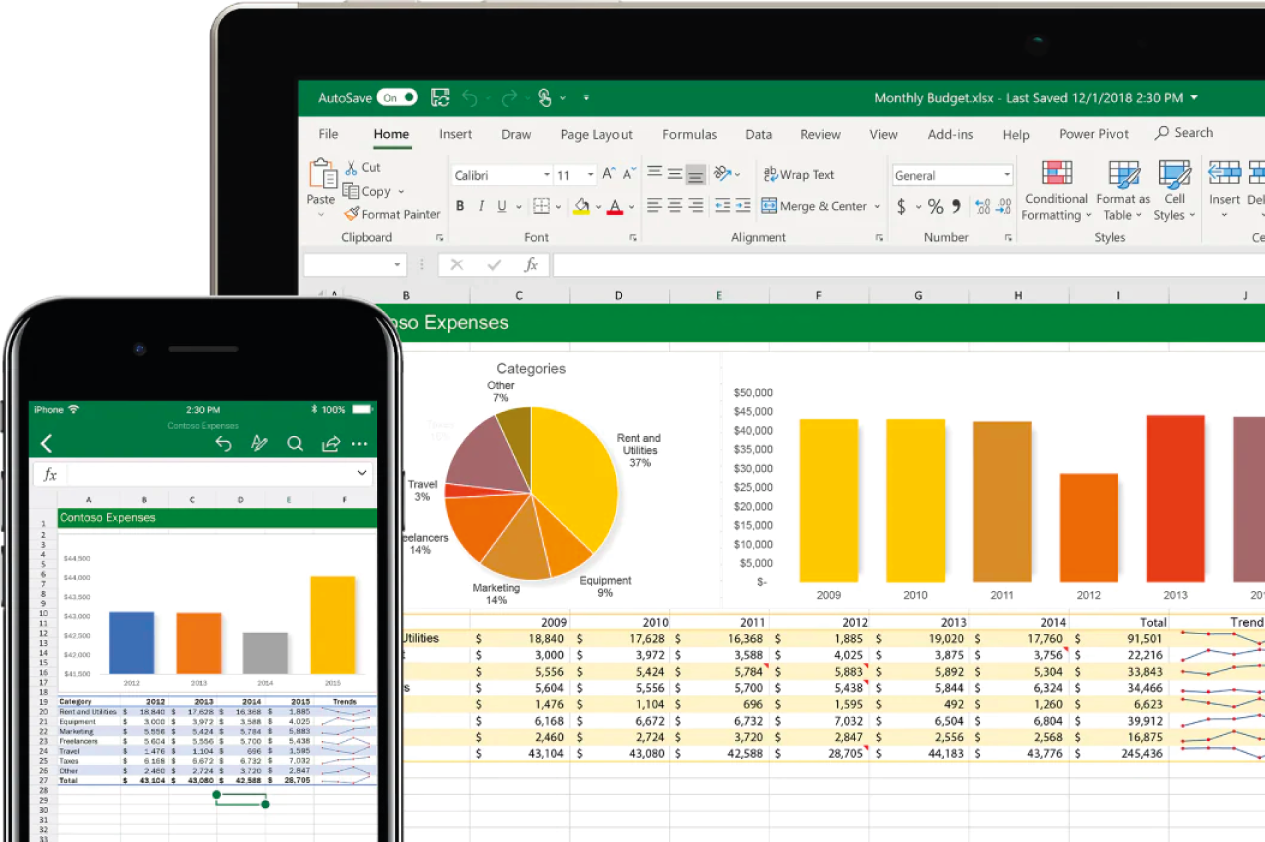Tap the search magnifier on phone
This screenshot has height=842, width=1265.
click(295, 444)
